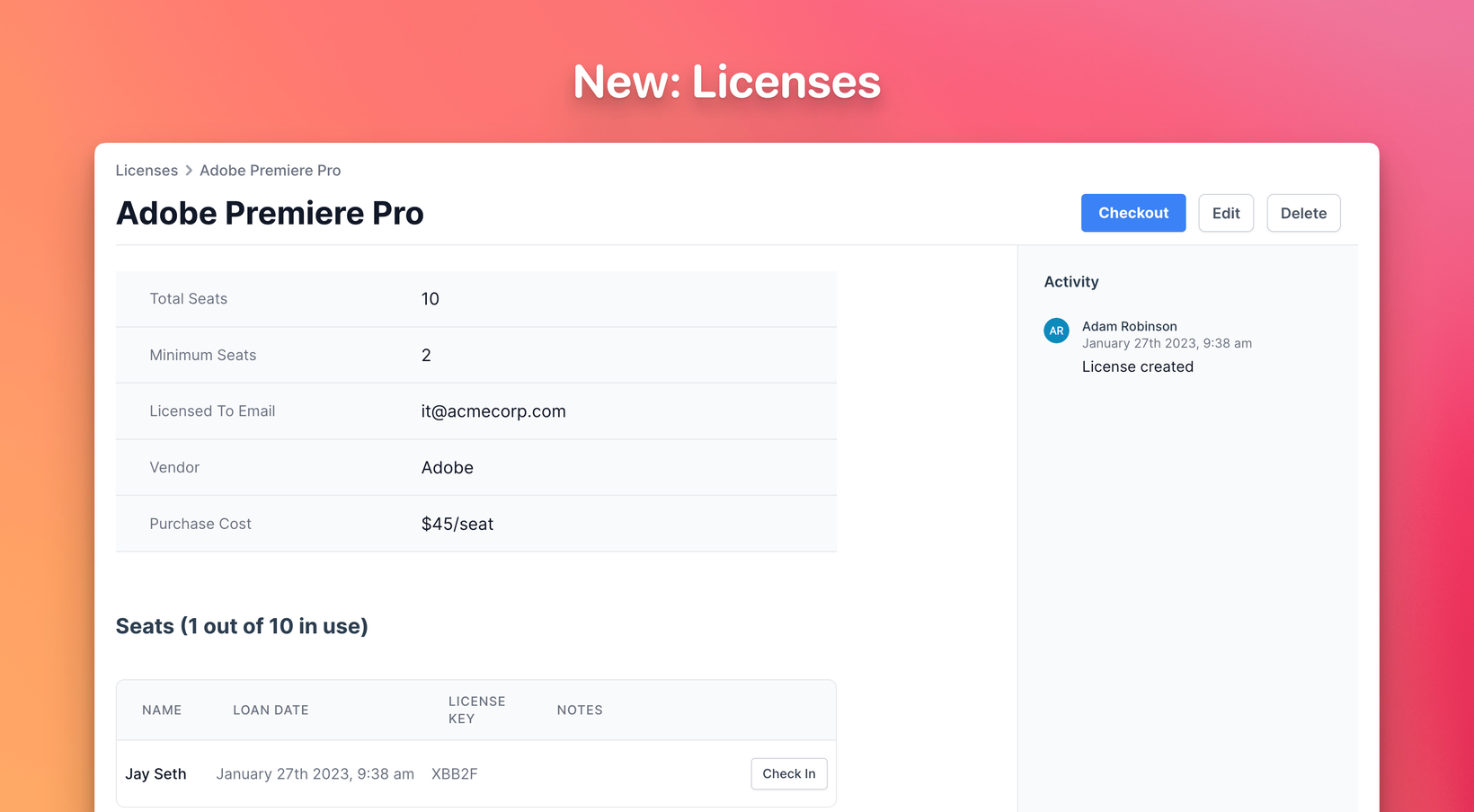This screenshot has height=812, width=1474.
Task: Select Adam Robinson in Activity
Action: click(x=1129, y=326)
